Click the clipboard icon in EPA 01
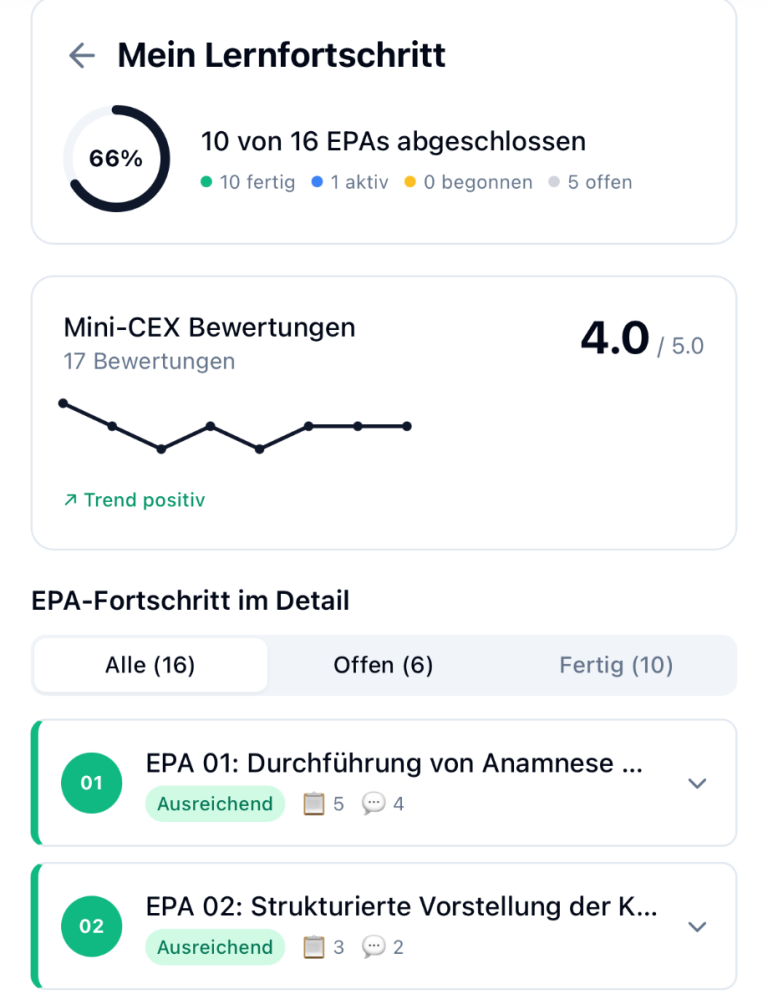The width and height of the screenshot is (768, 994). [314, 804]
